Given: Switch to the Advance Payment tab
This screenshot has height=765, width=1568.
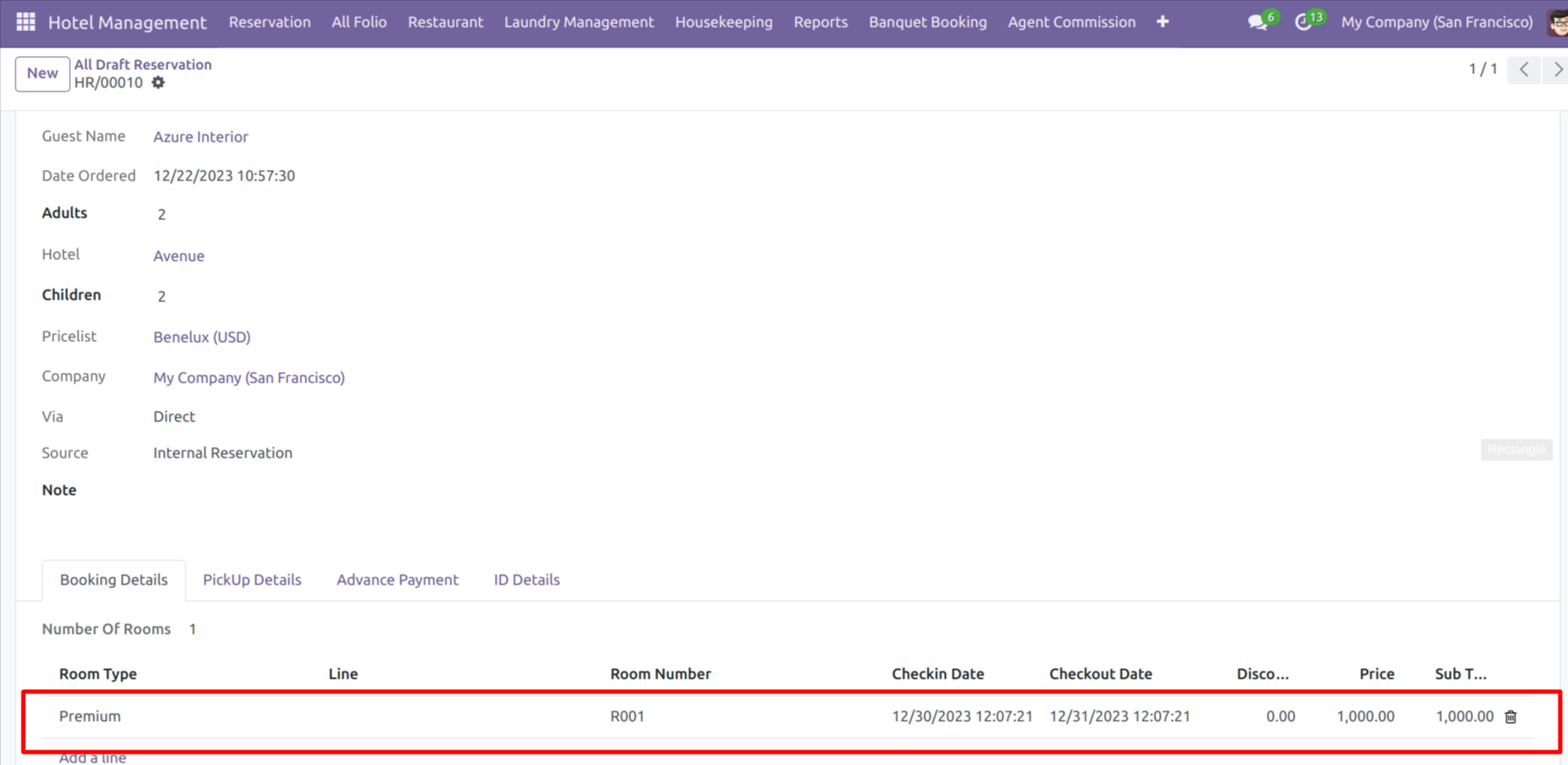Looking at the screenshot, I should (397, 580).
